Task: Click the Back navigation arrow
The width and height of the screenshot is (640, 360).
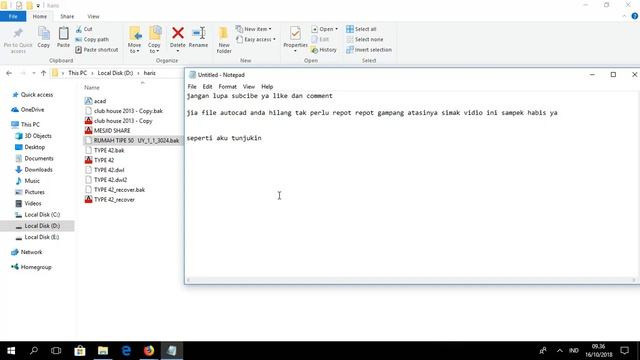Action: point(9,73)
